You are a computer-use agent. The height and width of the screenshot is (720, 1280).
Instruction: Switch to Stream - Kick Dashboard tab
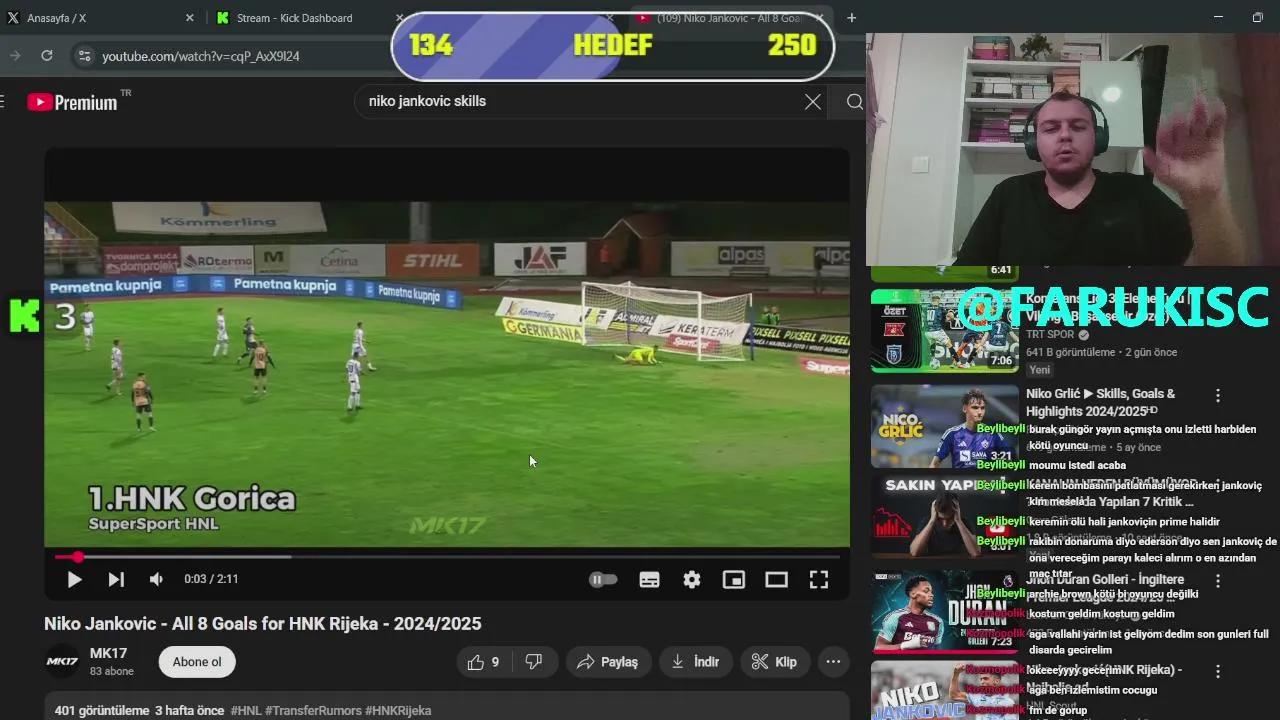click(x=295, y=18)
